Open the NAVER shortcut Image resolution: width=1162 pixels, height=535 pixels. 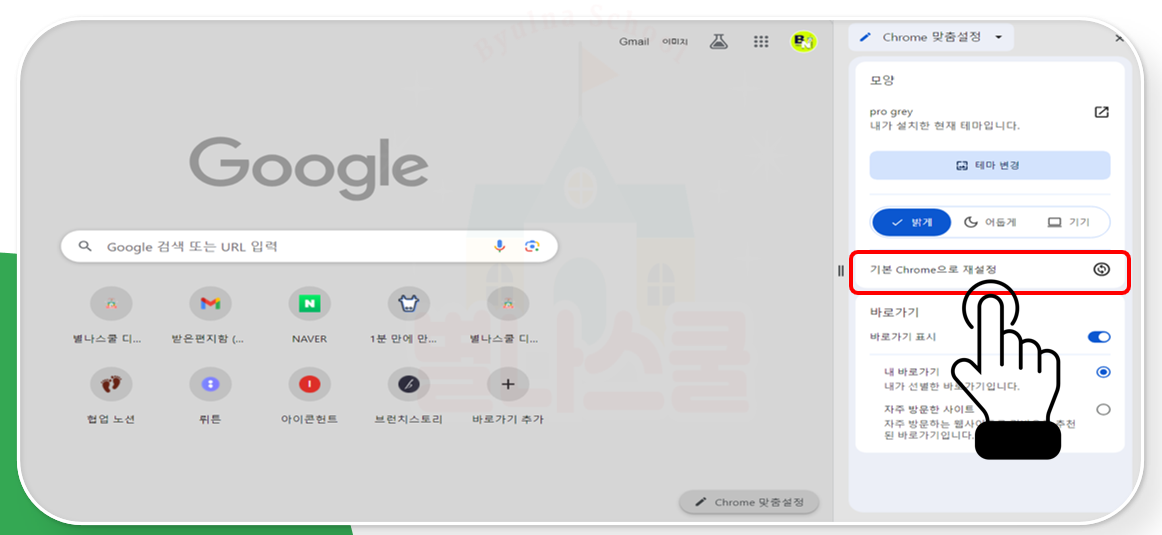[310, 315]
